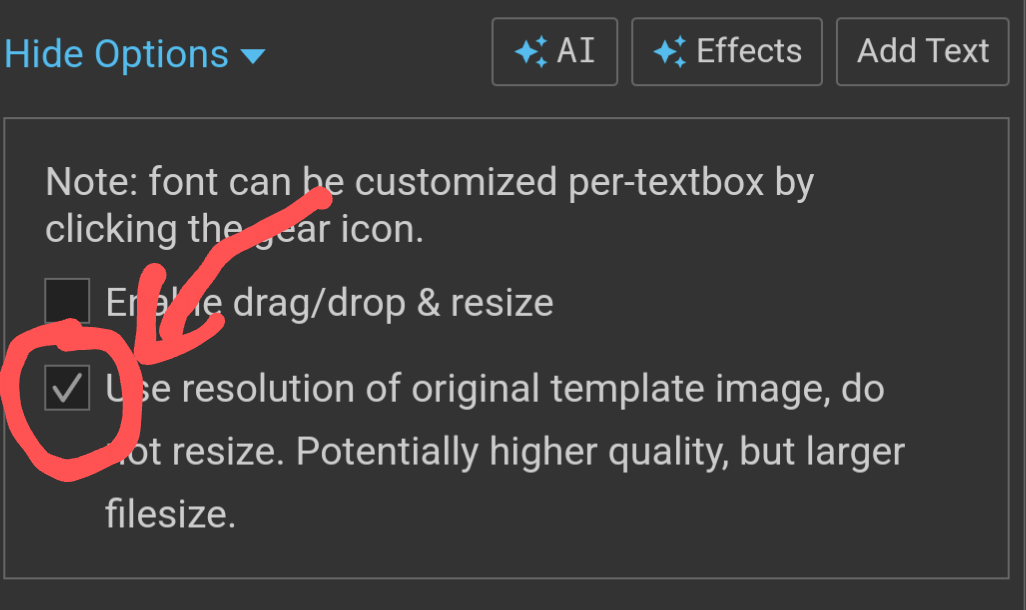Click the 'AI' text label
1026x610 pixels.
point(576,51)
